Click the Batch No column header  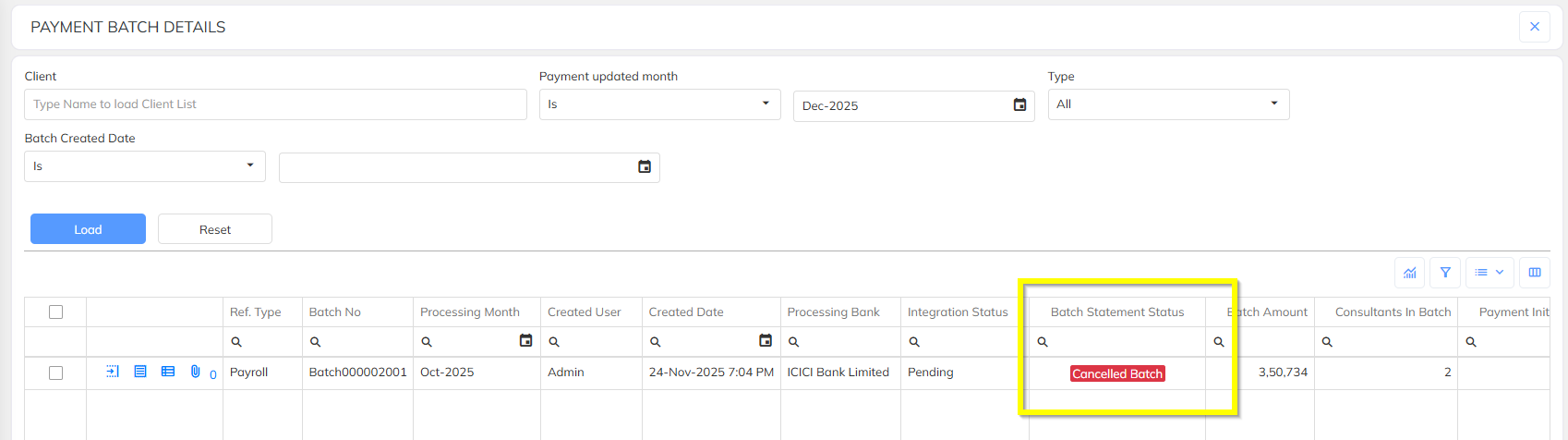[x=335, y=312]
